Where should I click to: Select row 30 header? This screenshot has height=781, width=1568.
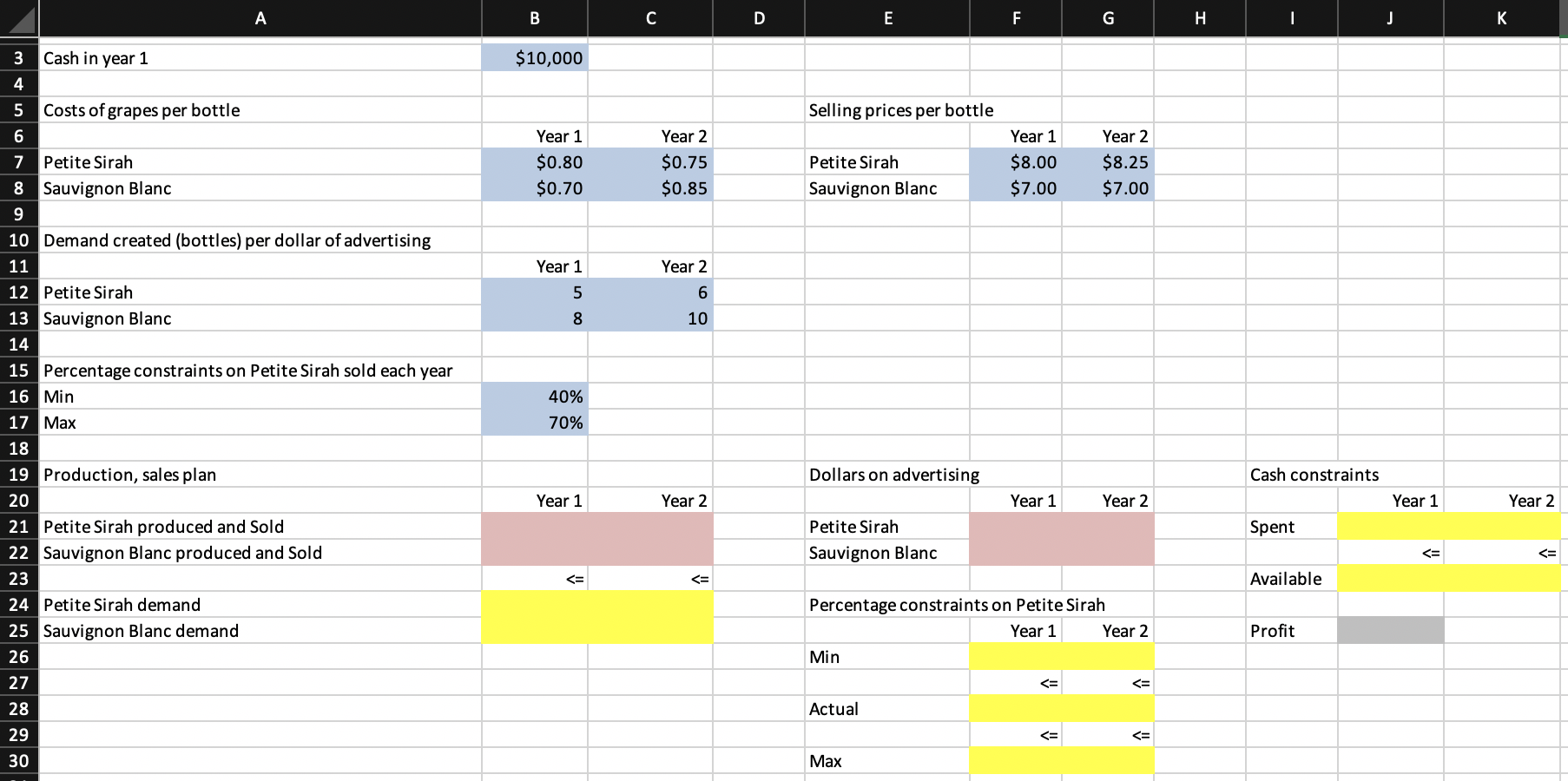pyautogui.click(x=18, y=761)
